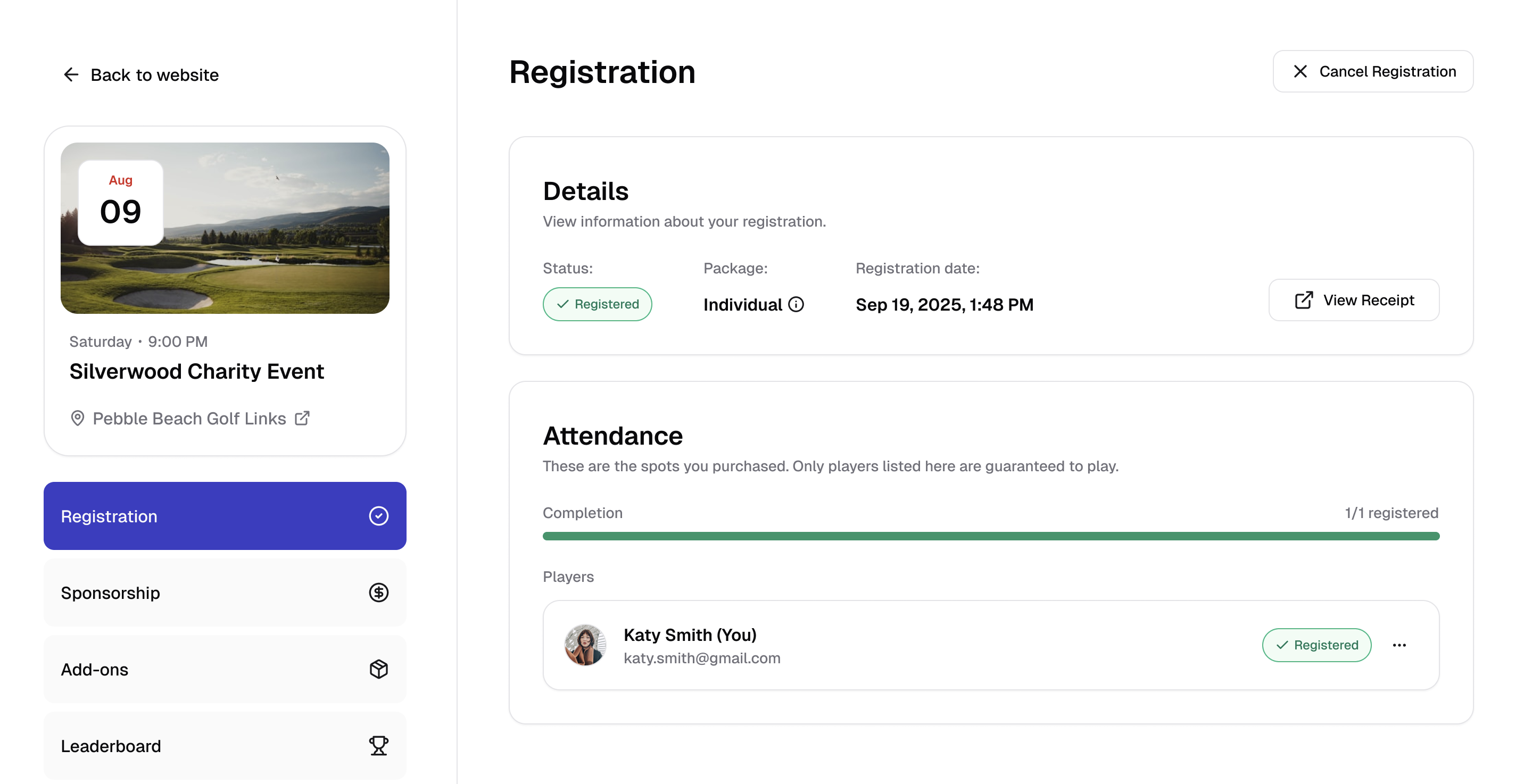The height and width of the screenshot is (784, 1524).
Task: Click the Registered status badge under Details
Action: pos(597,304)
